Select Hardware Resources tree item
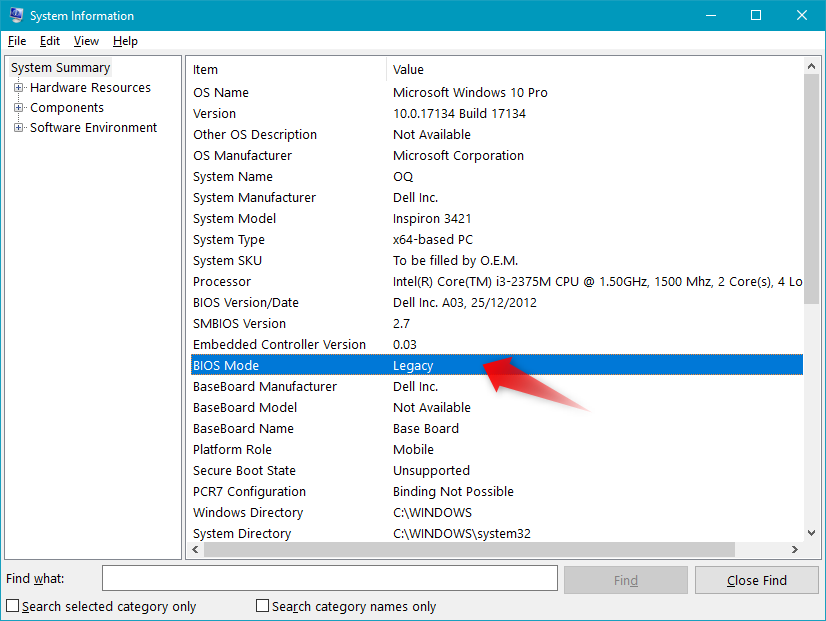 (90, 87)
